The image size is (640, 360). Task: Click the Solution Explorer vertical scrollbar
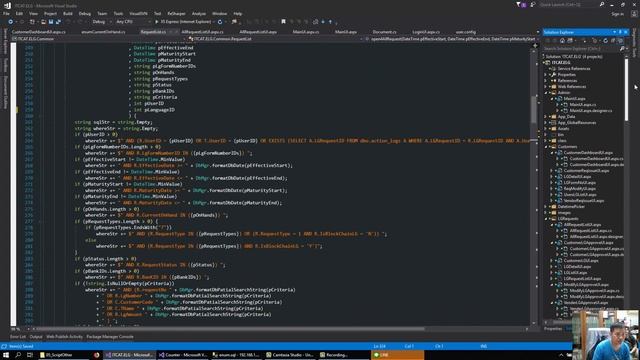[x=627, y=90]
